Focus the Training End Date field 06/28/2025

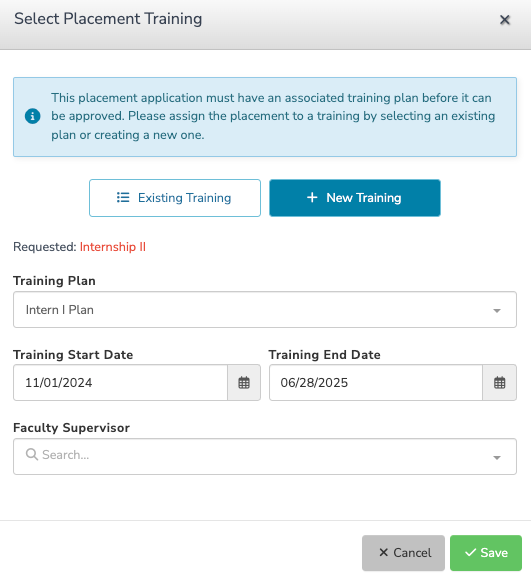click(x=376, y=382)
